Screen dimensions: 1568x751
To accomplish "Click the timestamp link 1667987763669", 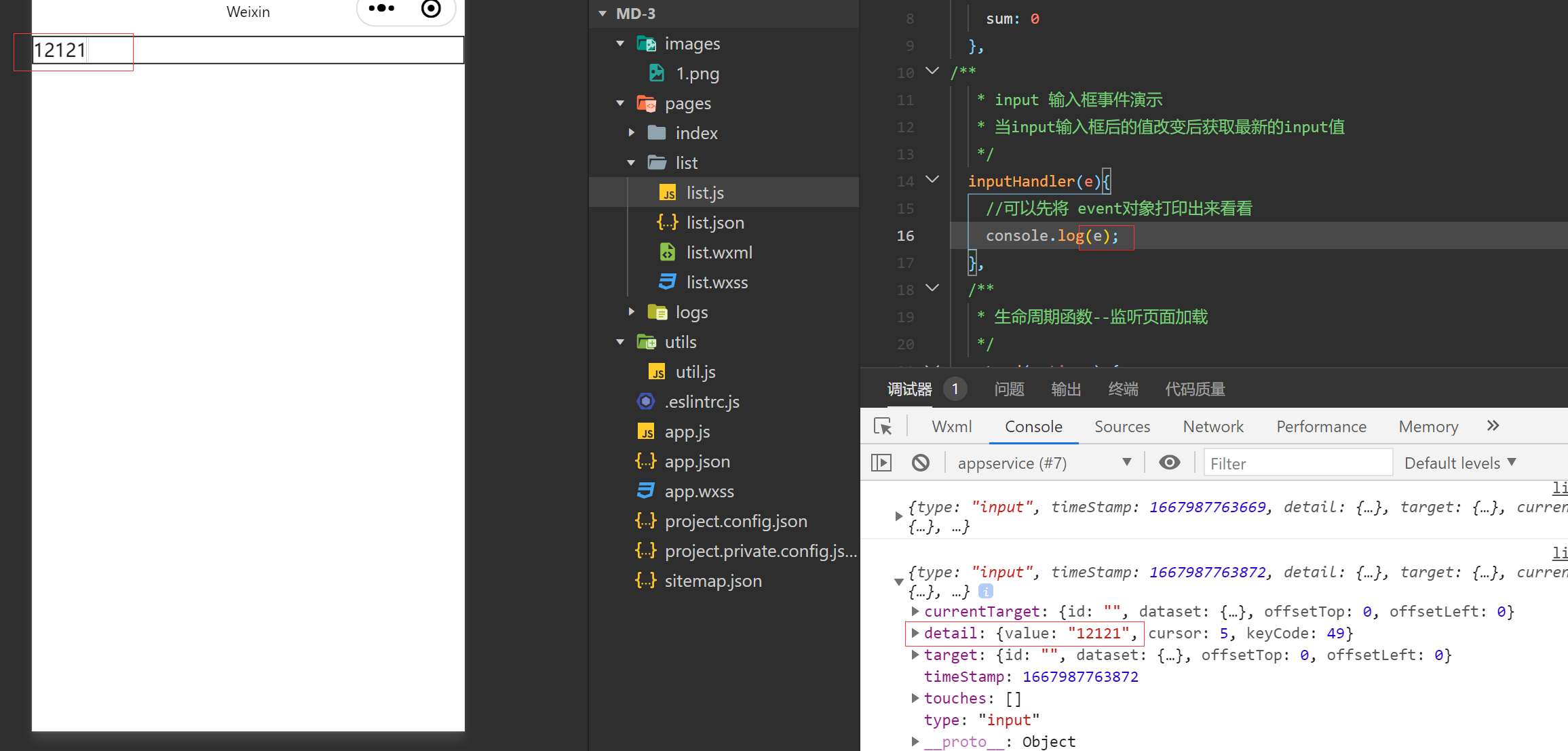I will coord(1207,507).
